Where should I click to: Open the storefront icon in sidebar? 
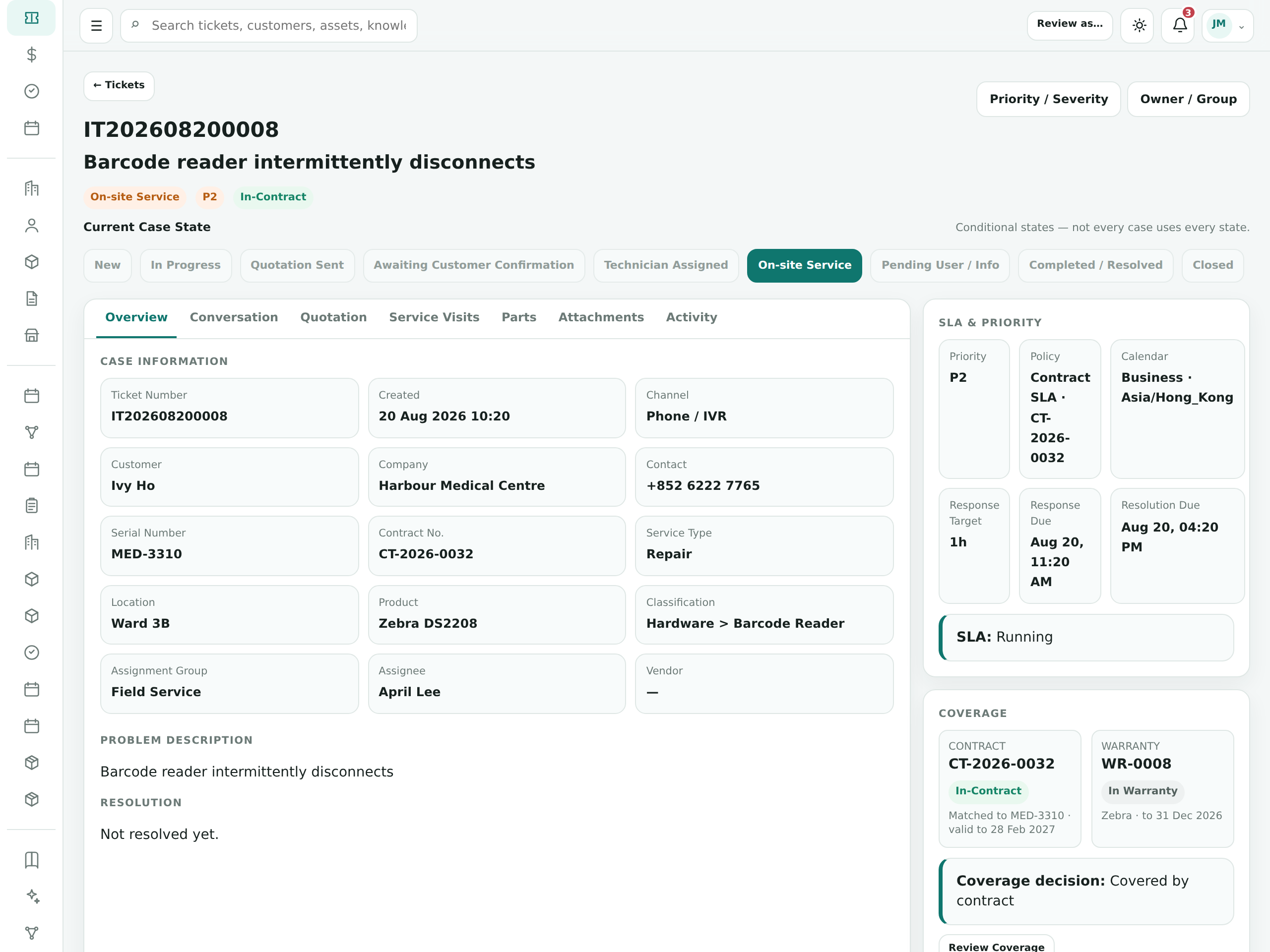tap(32, 335)
